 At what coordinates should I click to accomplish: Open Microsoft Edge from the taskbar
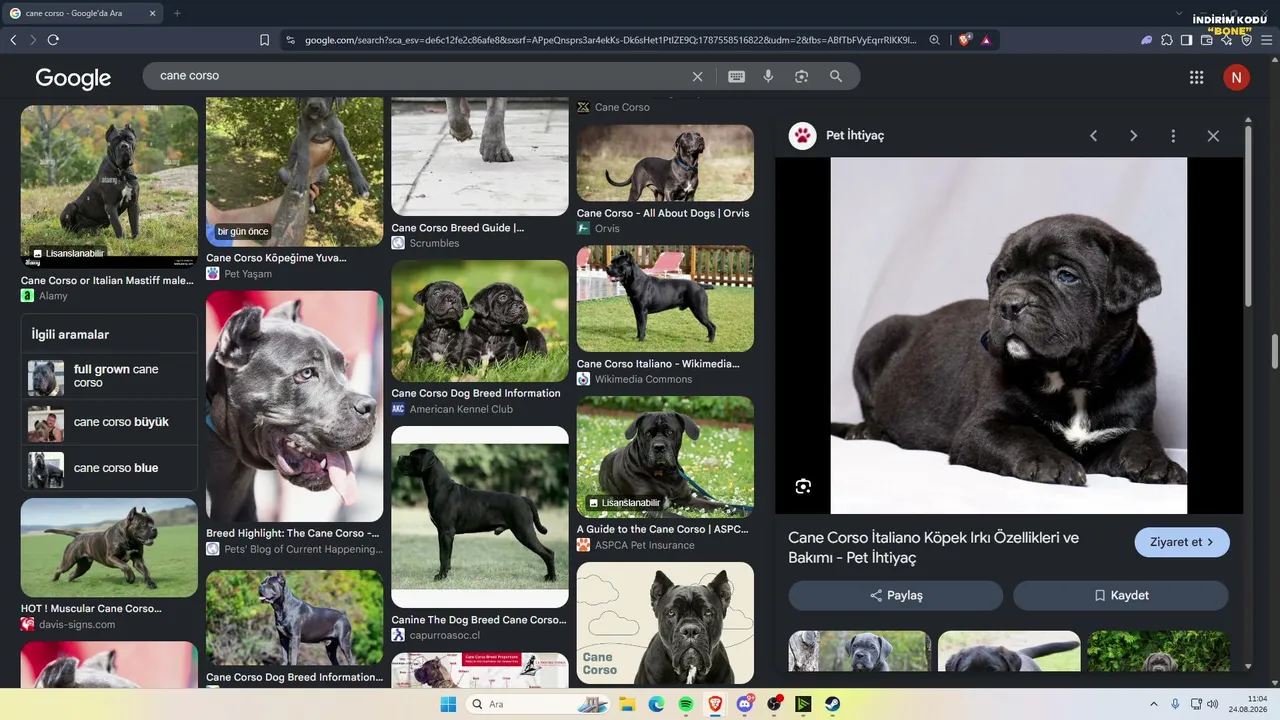click(656, 704)
